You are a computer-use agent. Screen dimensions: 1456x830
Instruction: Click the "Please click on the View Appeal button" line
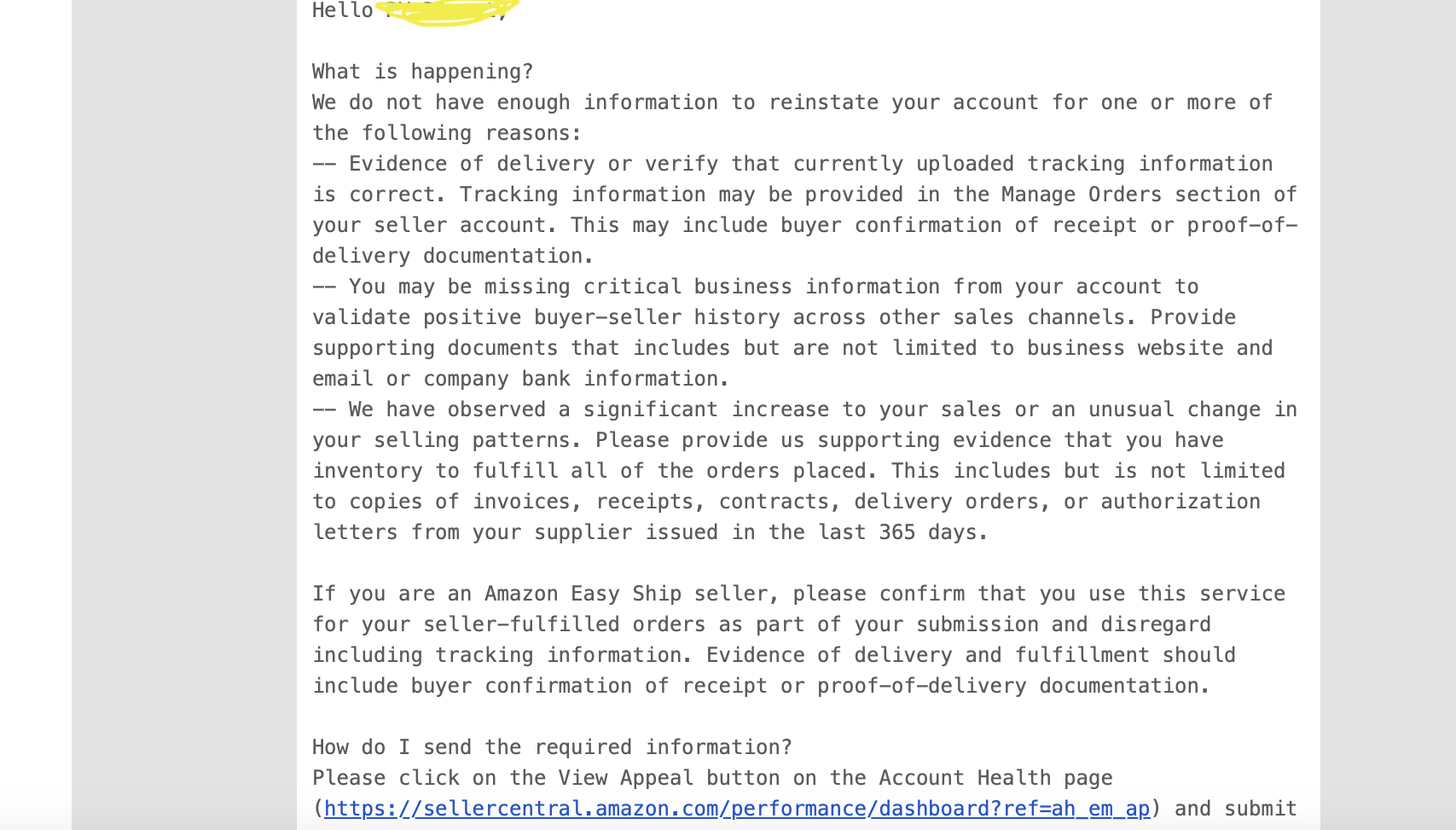pos(712,778)
